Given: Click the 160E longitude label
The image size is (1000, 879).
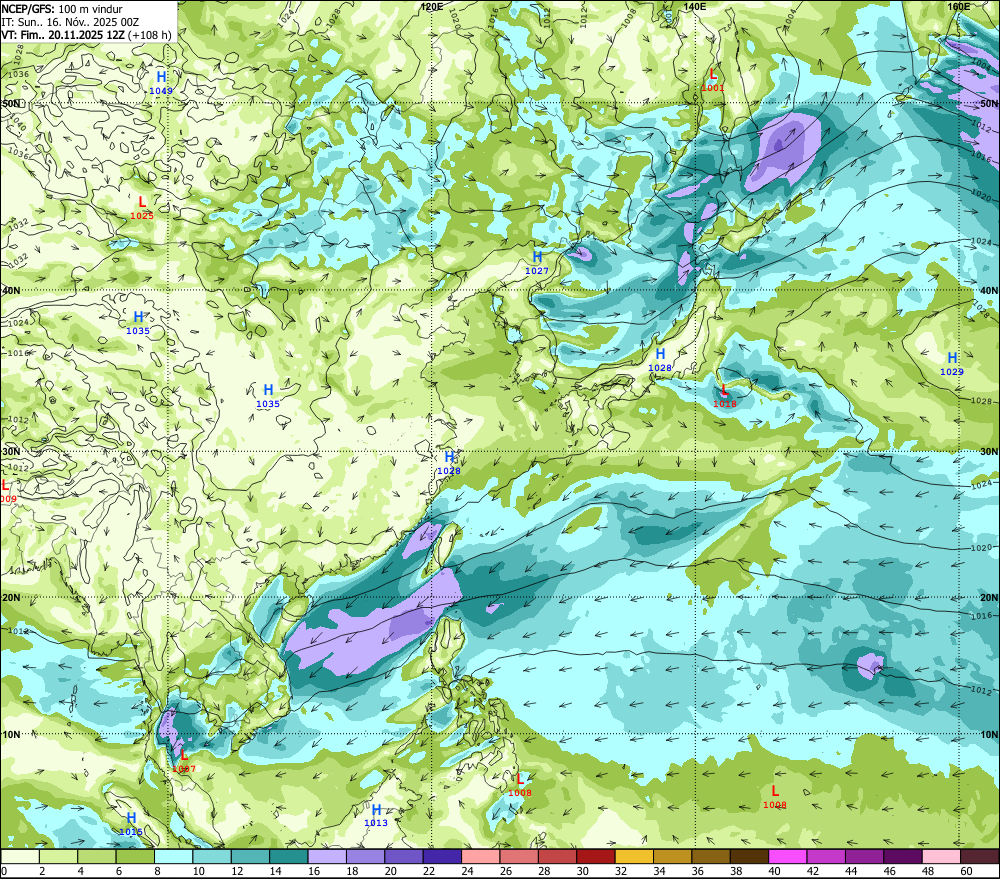Looking at the screenshot, I should click(x=959, y=6).
